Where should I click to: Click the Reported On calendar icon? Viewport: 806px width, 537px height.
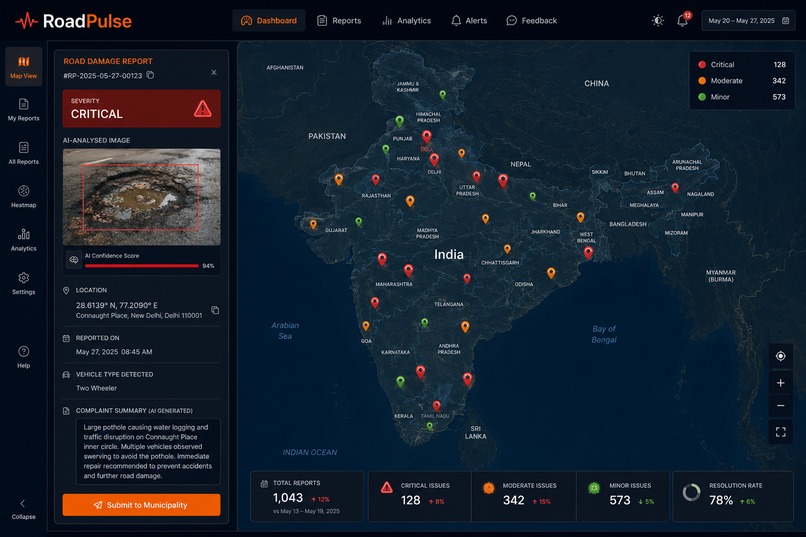click(x=66, y=338)
